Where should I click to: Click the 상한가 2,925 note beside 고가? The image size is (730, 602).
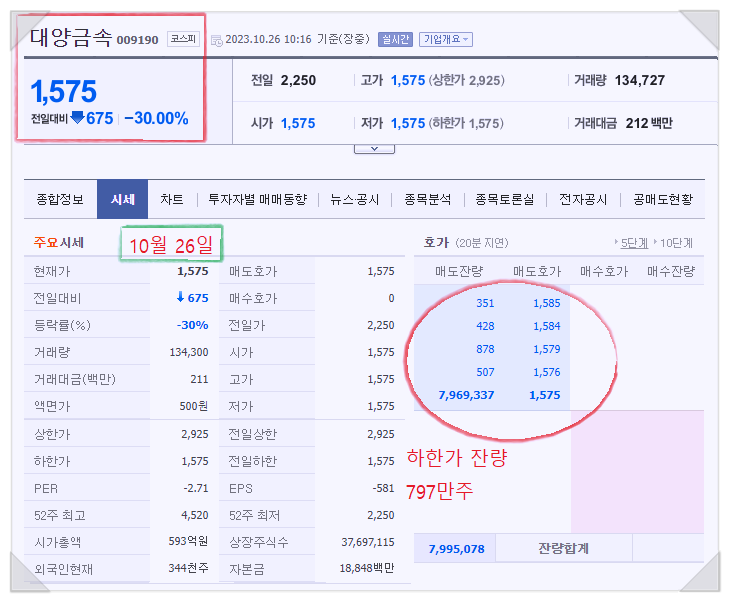[x=466, y=81]
